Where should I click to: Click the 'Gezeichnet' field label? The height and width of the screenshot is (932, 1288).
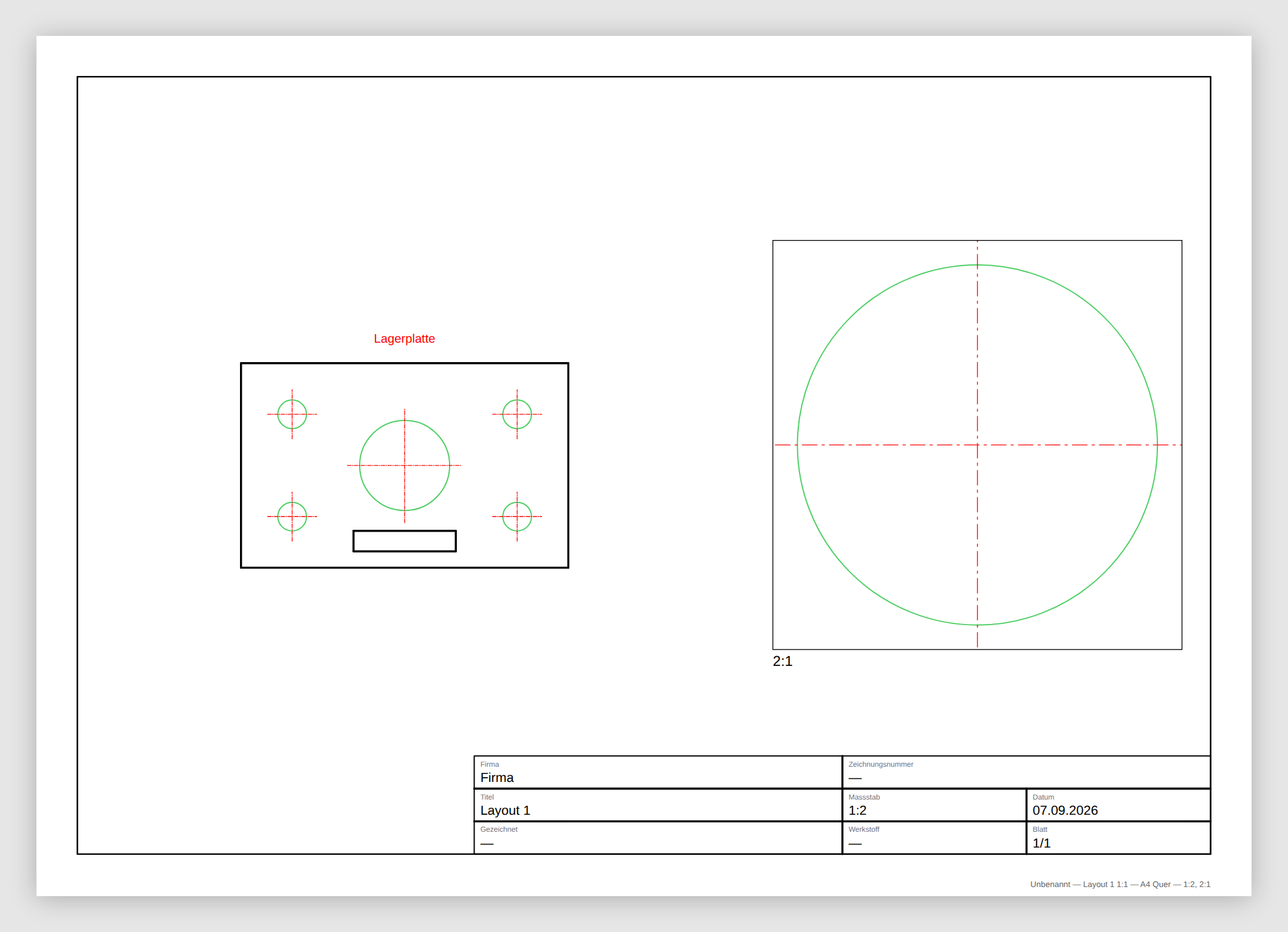tap(499, 829)
